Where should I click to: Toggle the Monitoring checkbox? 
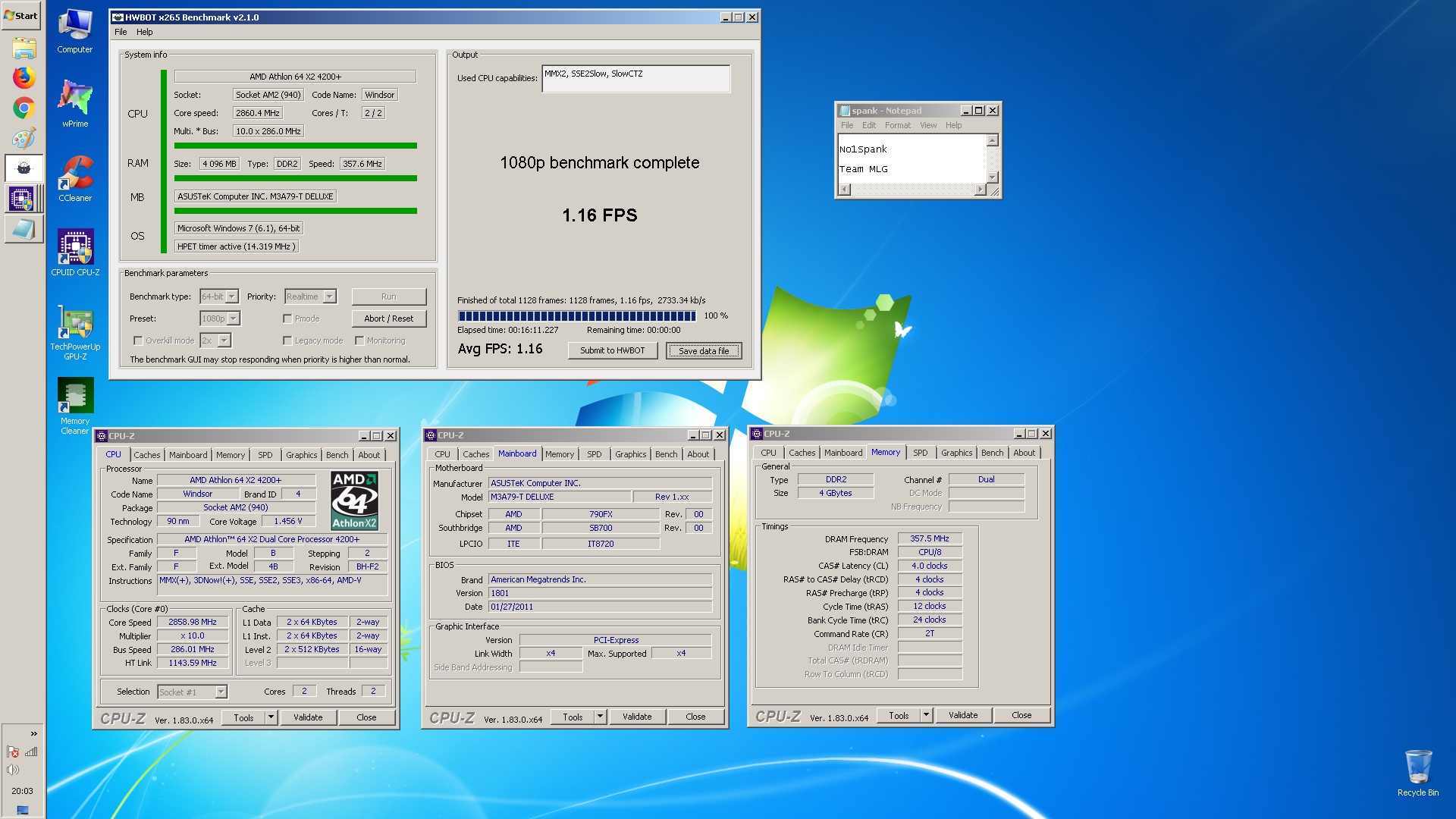(359, 340)
